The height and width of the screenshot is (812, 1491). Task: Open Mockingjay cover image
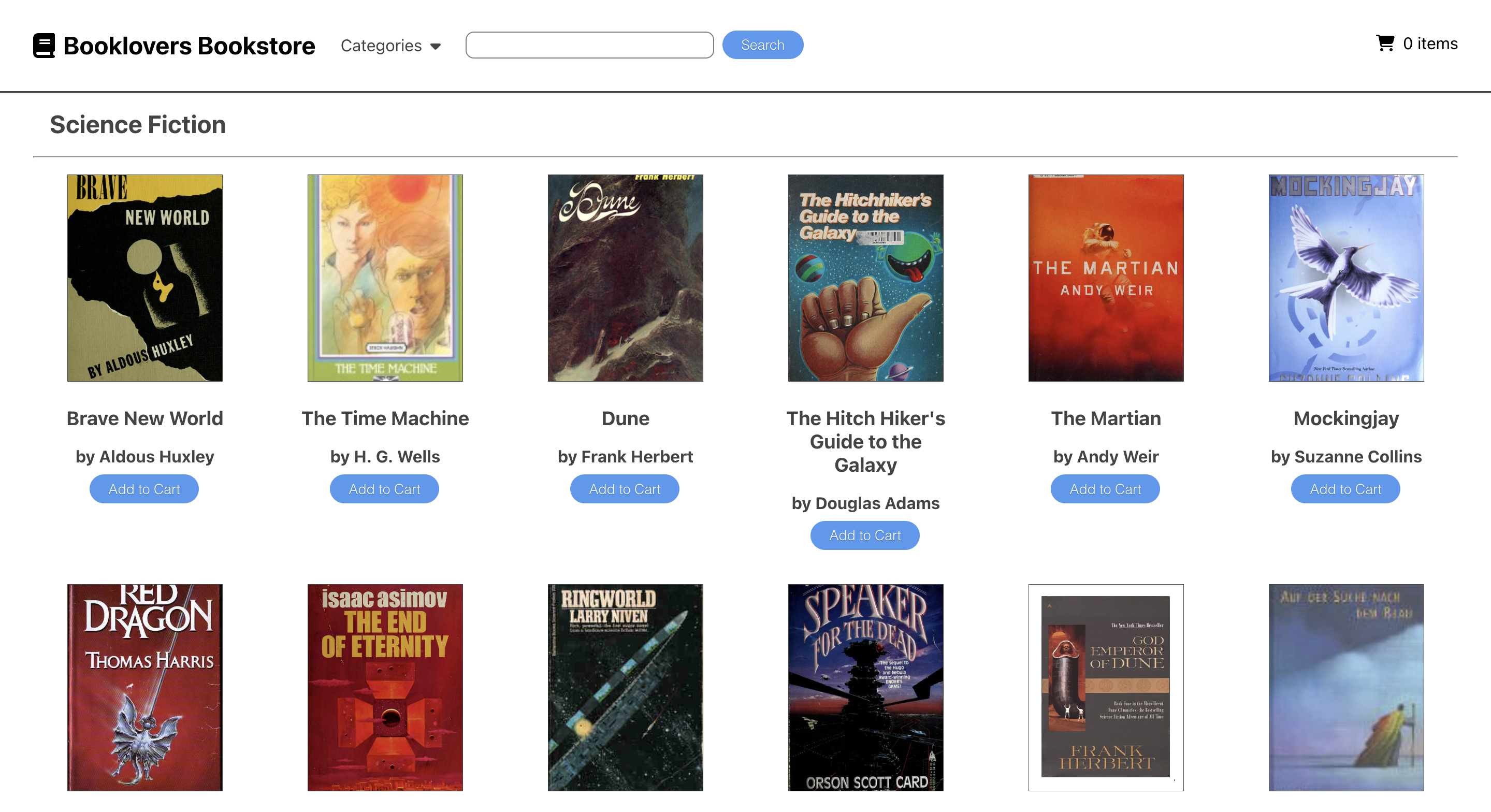(1345, 278)
